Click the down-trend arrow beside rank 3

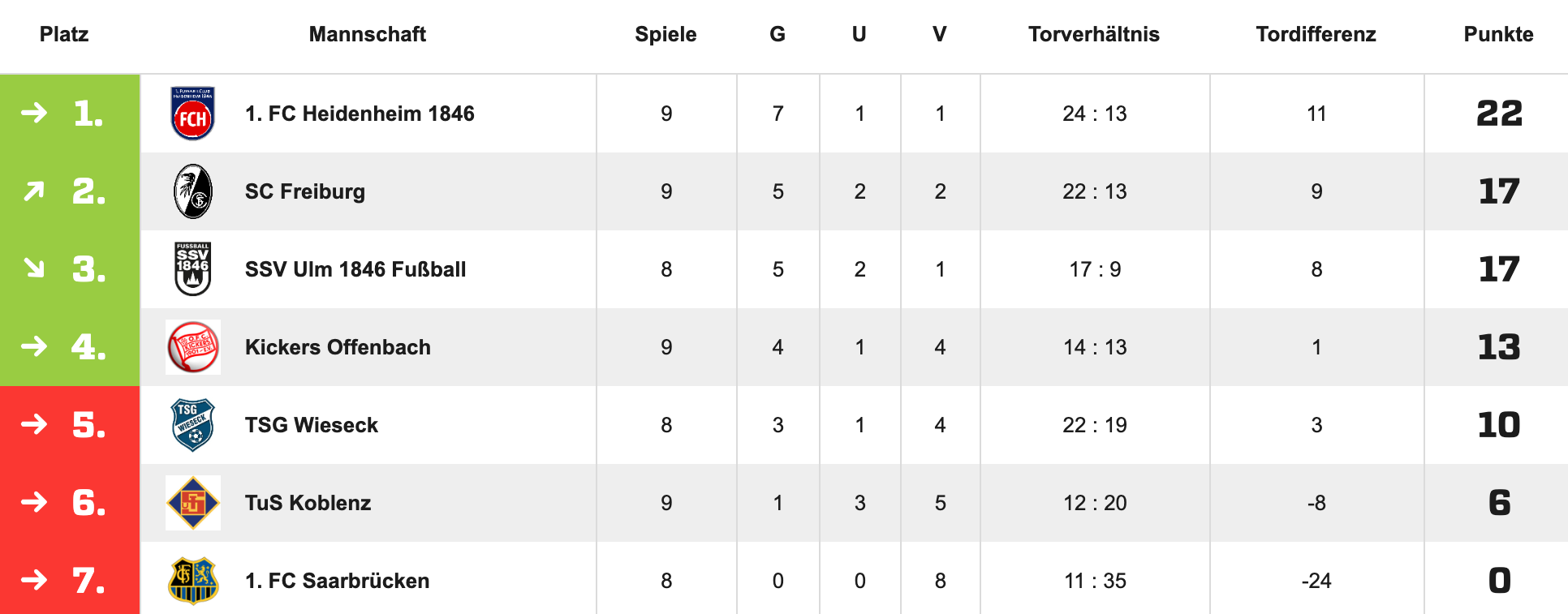pos(34,268)
